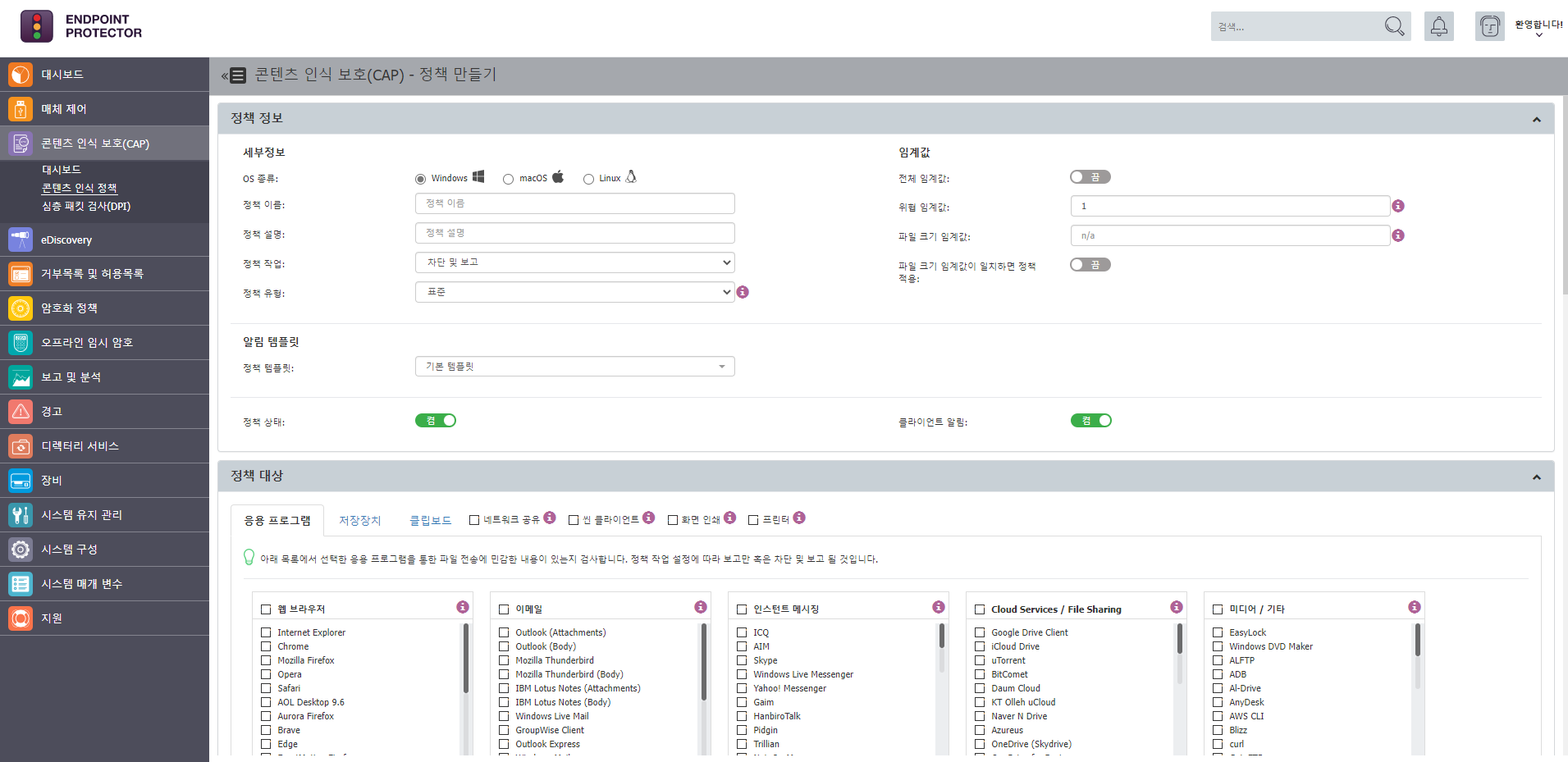Toggle the 파일 크기 임계값 일치 switch
This screenshot has height=762, width=1568.
coord(1090,265)
